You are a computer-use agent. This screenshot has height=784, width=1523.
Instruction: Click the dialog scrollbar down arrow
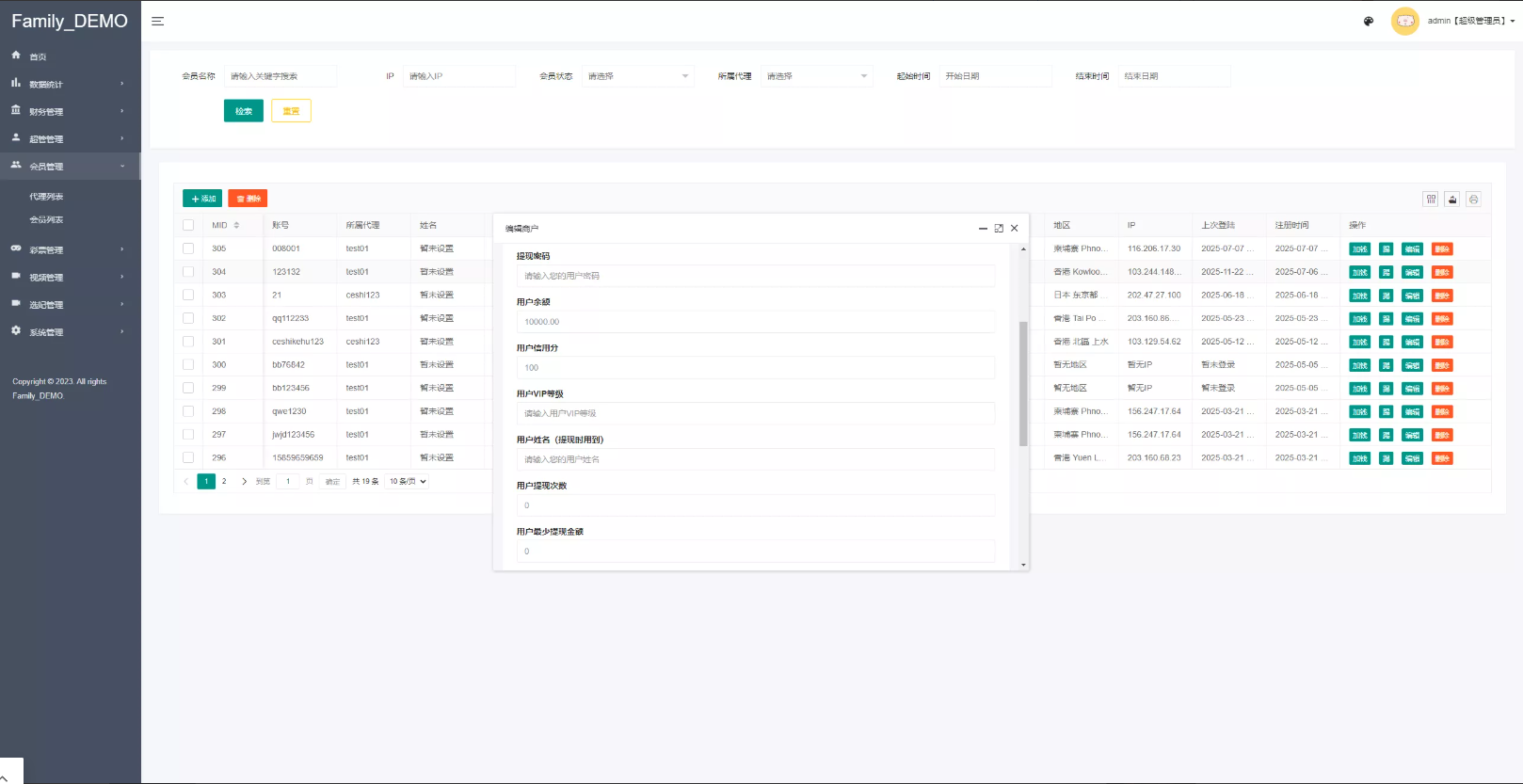1023,565
